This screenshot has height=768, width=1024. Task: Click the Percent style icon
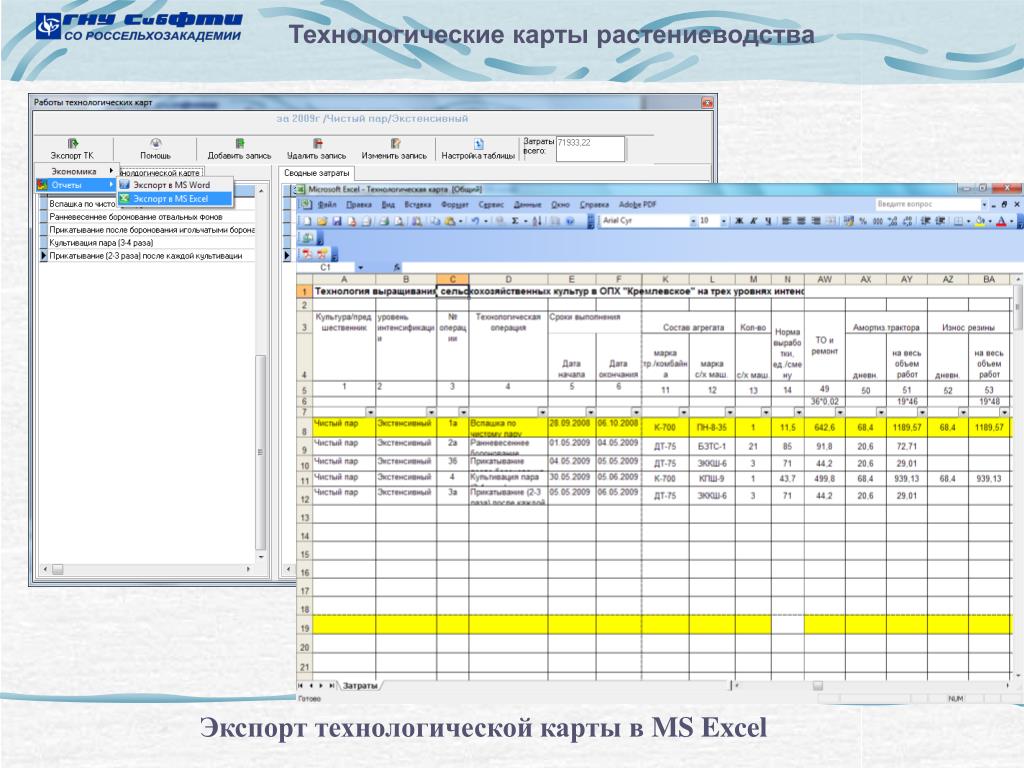point(863,221)
